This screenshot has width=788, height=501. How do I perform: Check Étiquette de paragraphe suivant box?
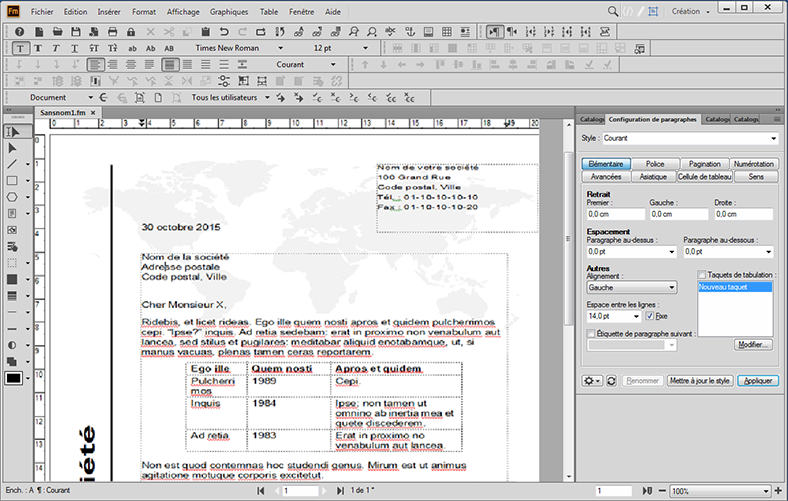[x=591, y=333]
